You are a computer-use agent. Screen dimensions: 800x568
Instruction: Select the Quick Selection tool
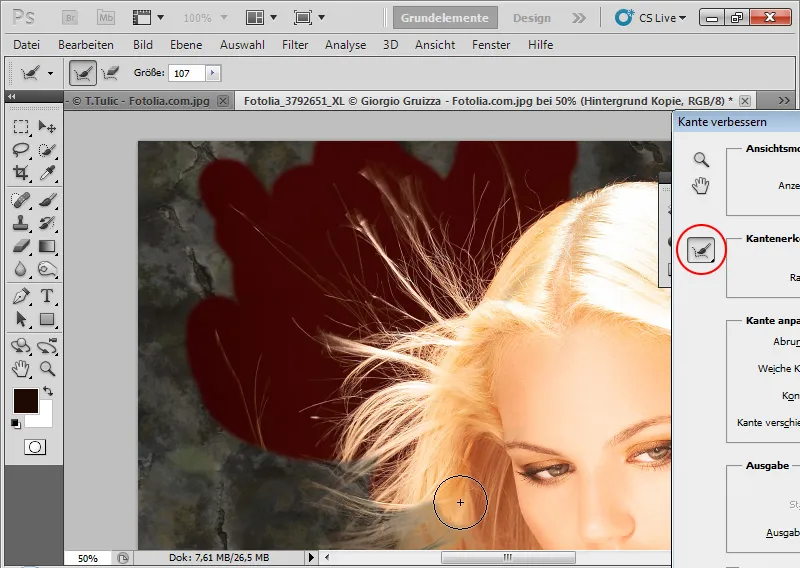tap(47, 150)
